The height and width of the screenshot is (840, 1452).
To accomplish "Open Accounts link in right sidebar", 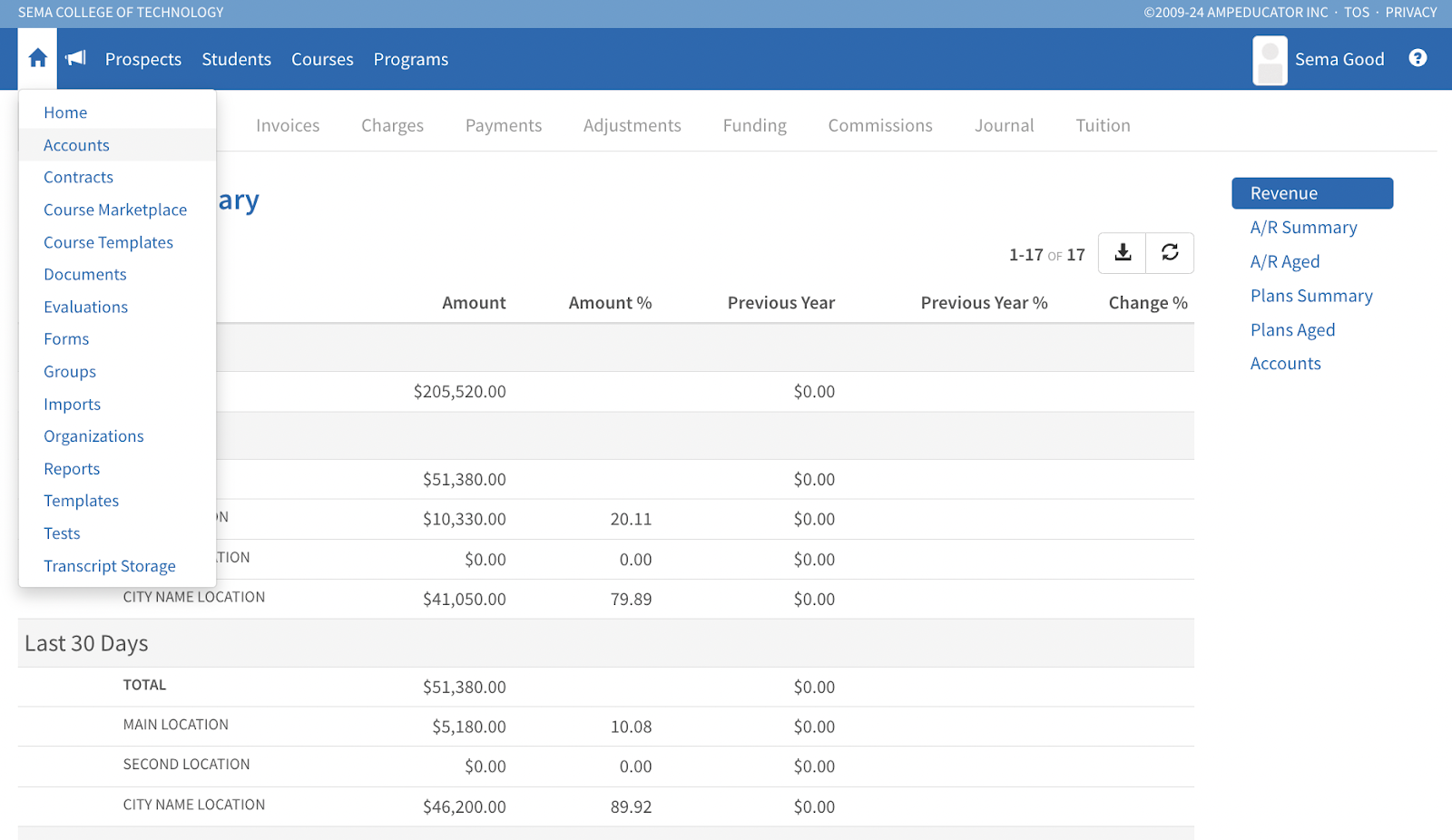I will [1286, 364].
